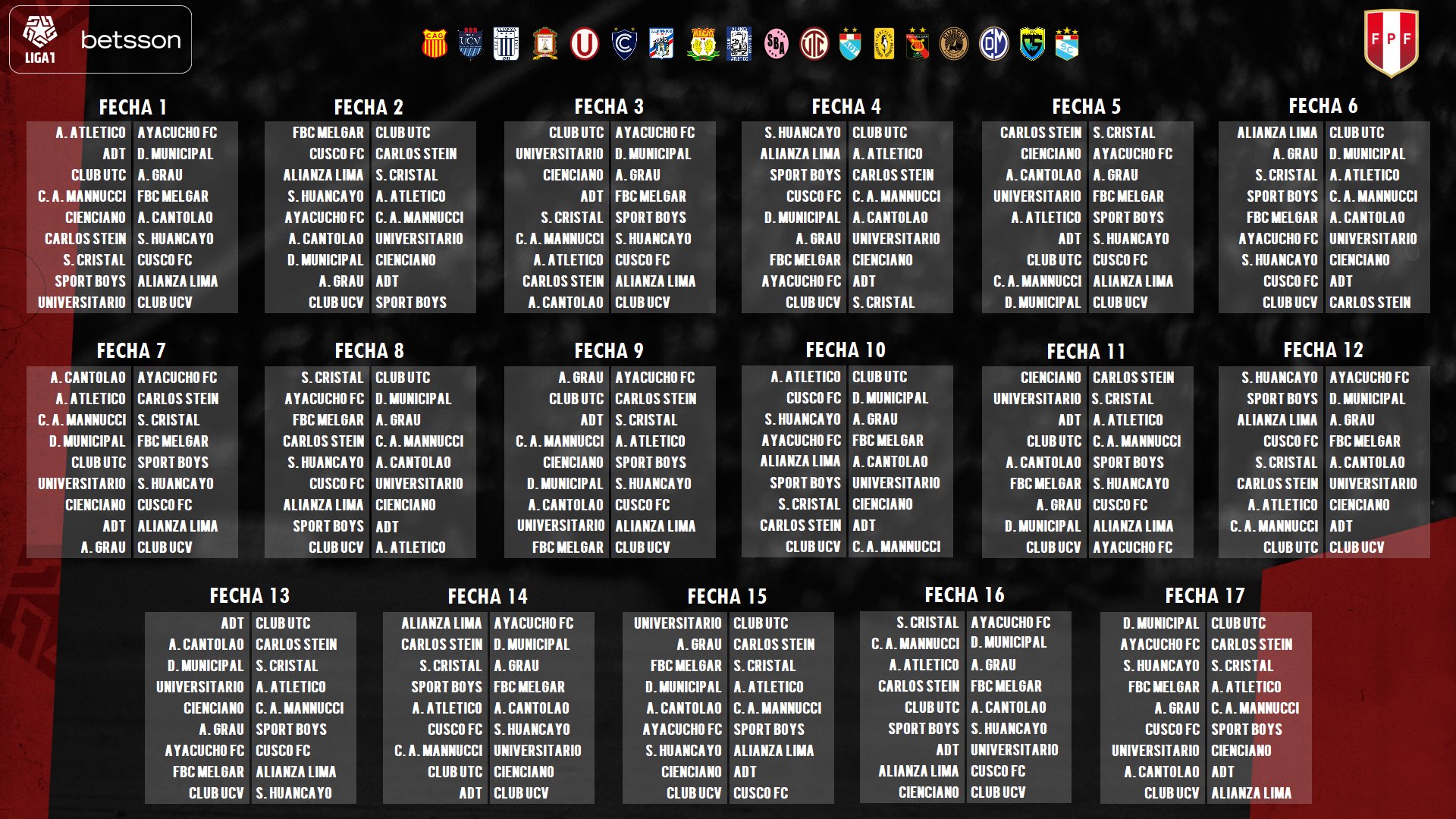Screen dimensions: 1456x819
Task: Click the Cienciano C shield crest
Action: click(623, 45)
